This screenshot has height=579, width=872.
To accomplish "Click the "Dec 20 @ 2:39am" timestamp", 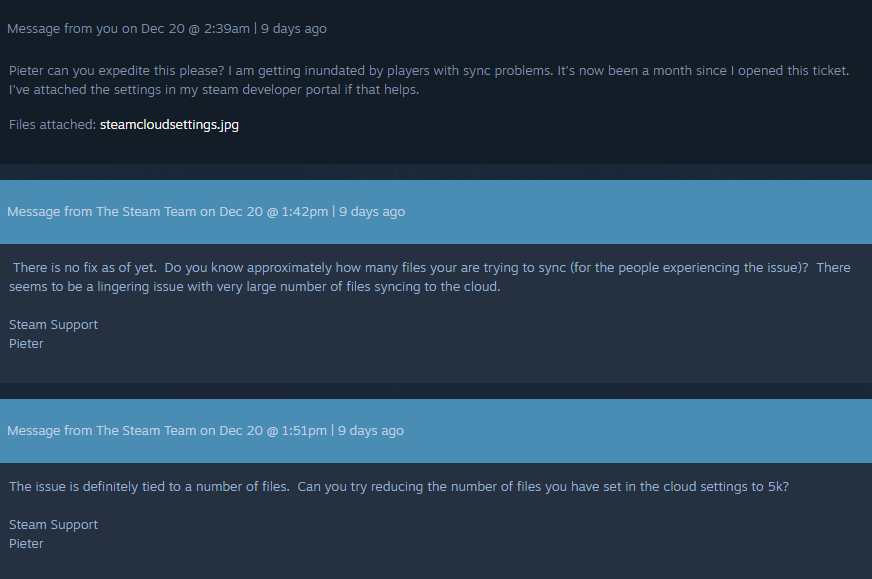I will click(195, 29).
